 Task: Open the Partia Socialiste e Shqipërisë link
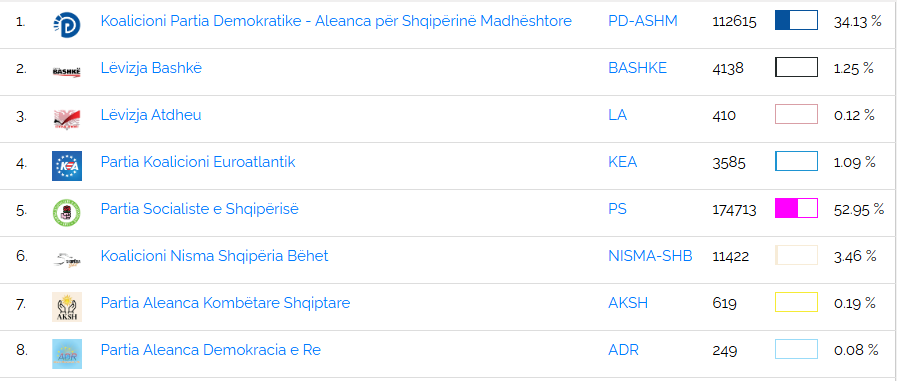tap(200, 209)
